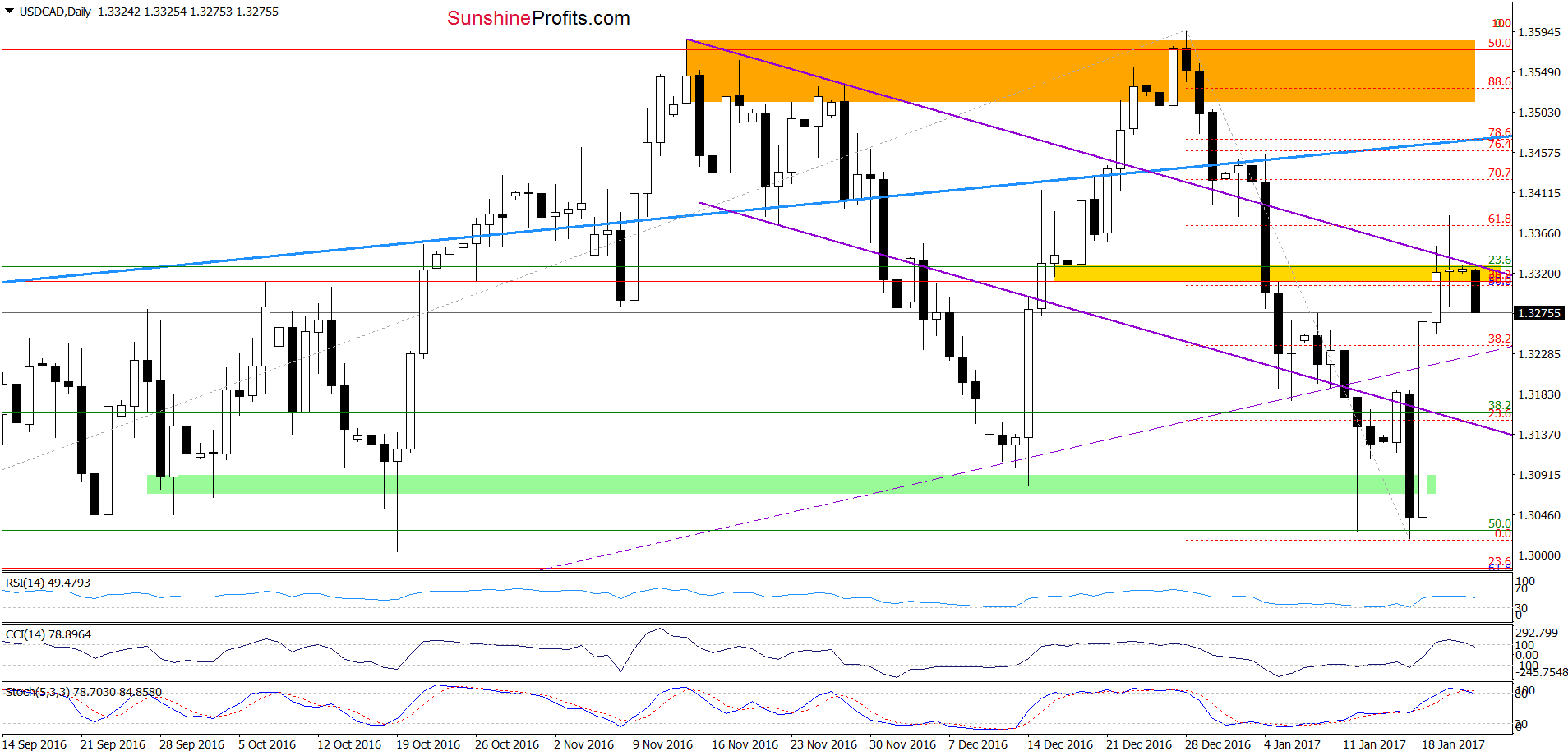Screen dimensions: 1568x756
Task: Click the 28 Dec 2016 date label
Action: tap(1218, 744)
